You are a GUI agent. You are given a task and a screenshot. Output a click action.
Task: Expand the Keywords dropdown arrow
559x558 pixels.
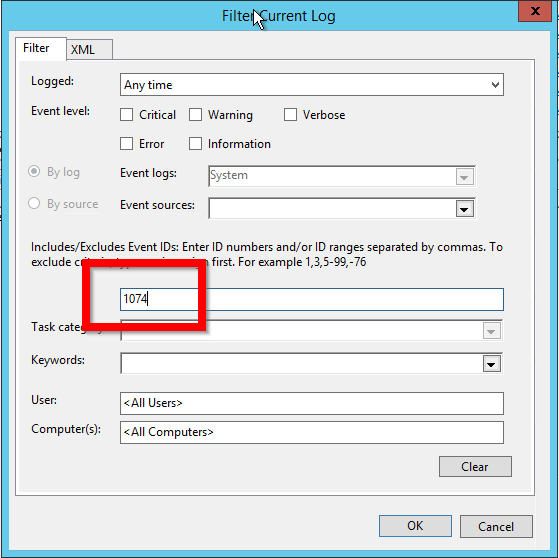(491, 364)
